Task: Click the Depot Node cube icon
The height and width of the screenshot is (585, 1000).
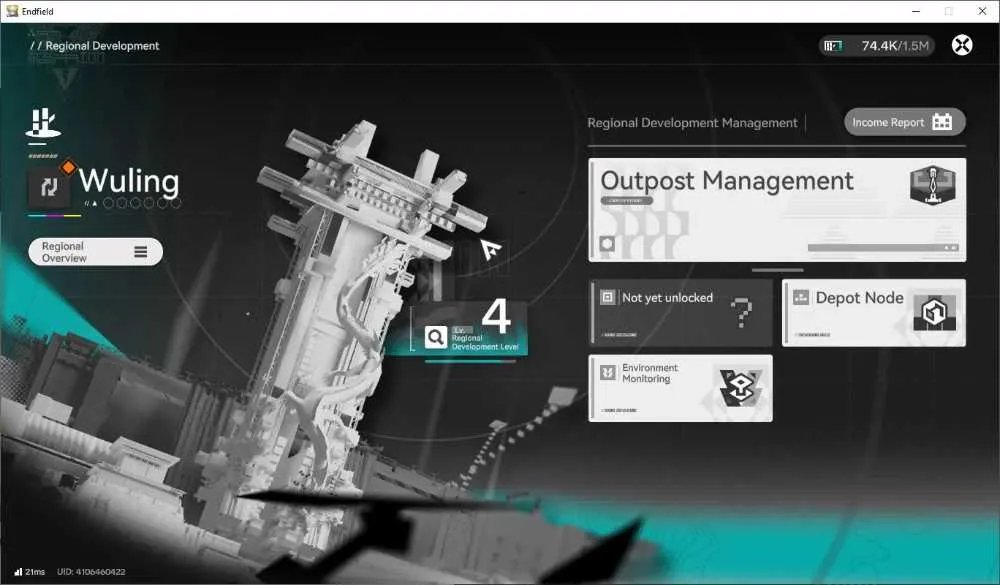Action: point(935,313)
